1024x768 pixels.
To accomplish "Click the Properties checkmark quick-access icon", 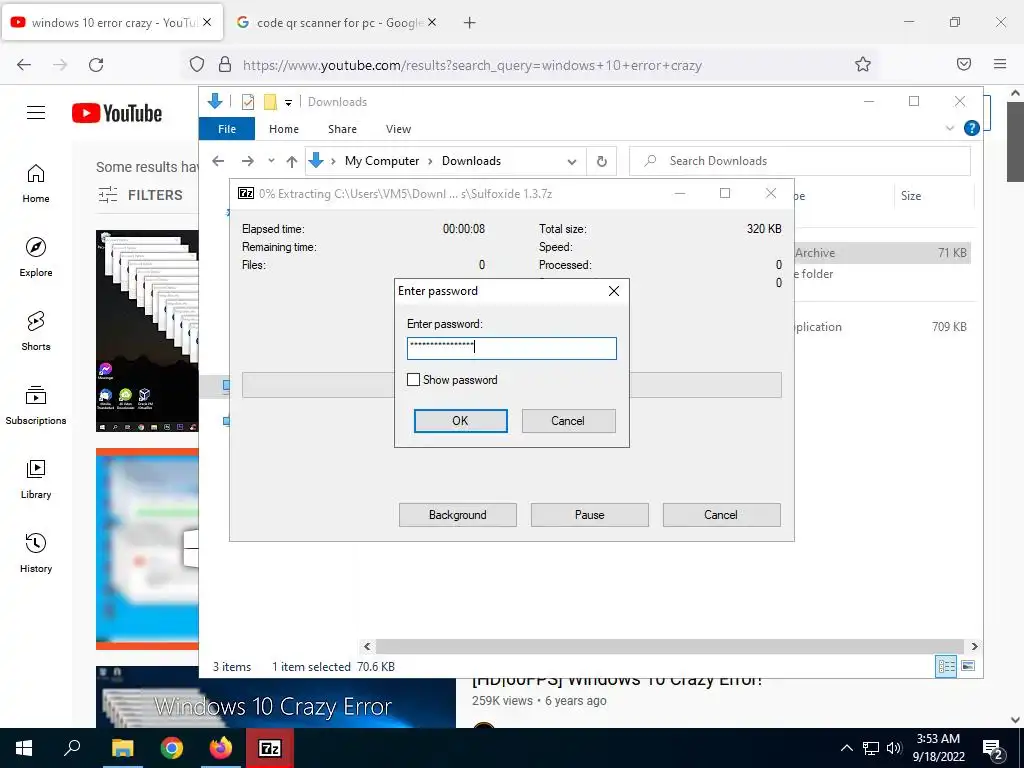I will click(248, 102).
